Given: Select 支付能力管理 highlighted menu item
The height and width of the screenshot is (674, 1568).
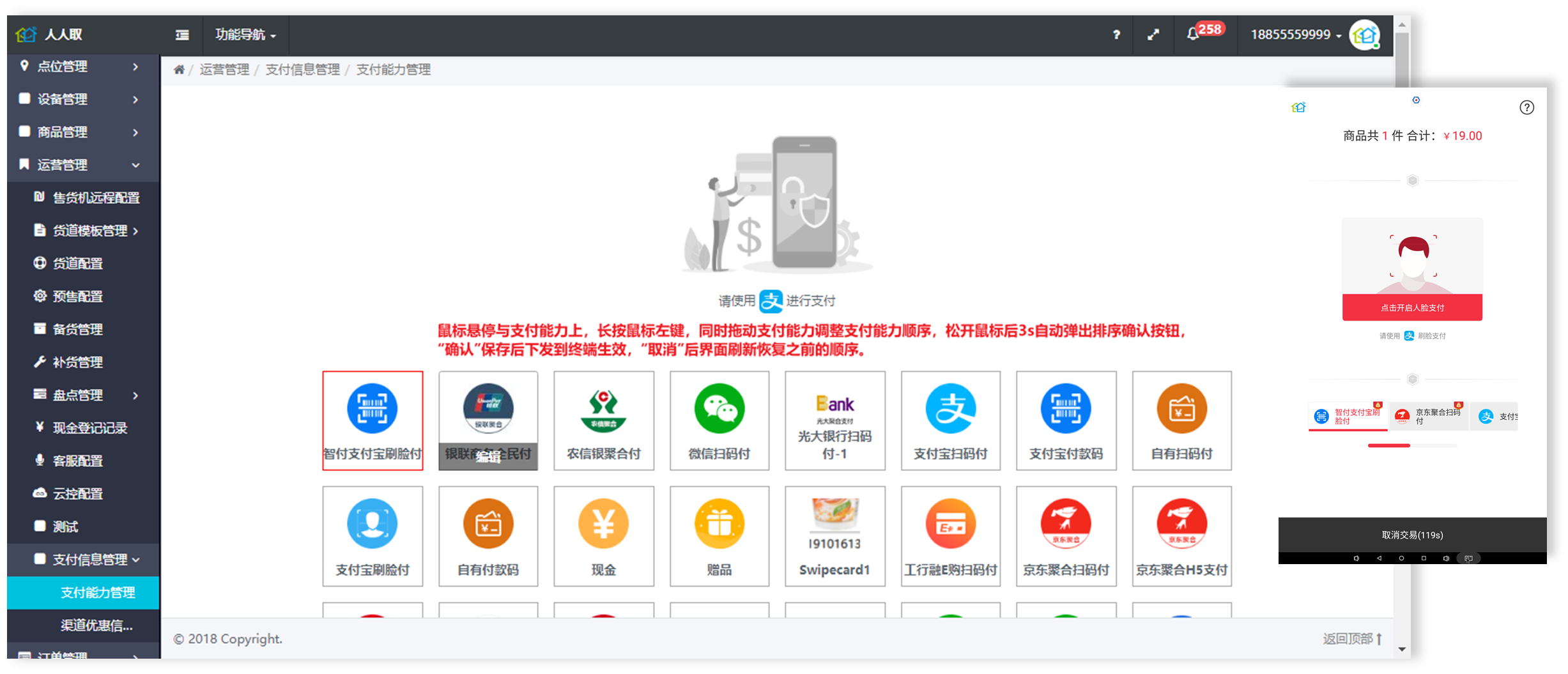Looking at the screenshot, I should click(83, 592).
